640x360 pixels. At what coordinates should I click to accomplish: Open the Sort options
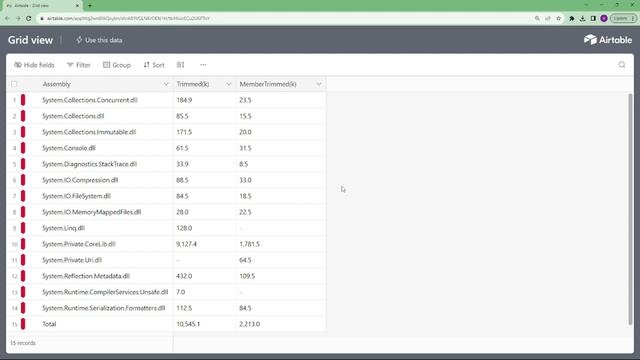(154, 65)
